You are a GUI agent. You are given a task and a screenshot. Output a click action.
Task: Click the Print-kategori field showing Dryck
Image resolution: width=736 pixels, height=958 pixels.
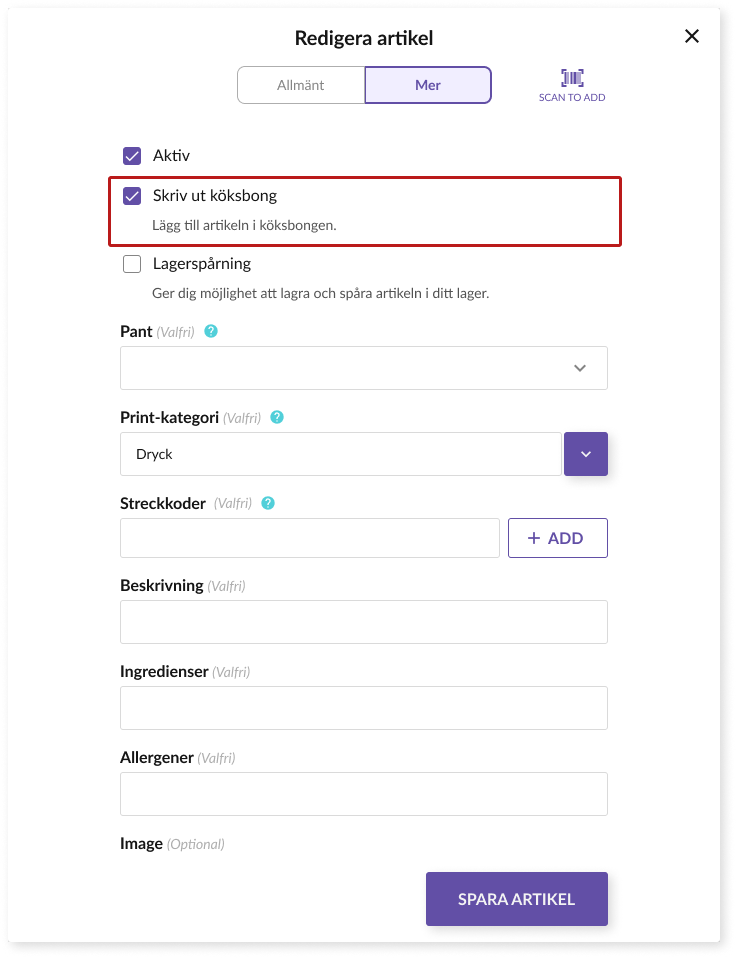pos(340,454)
